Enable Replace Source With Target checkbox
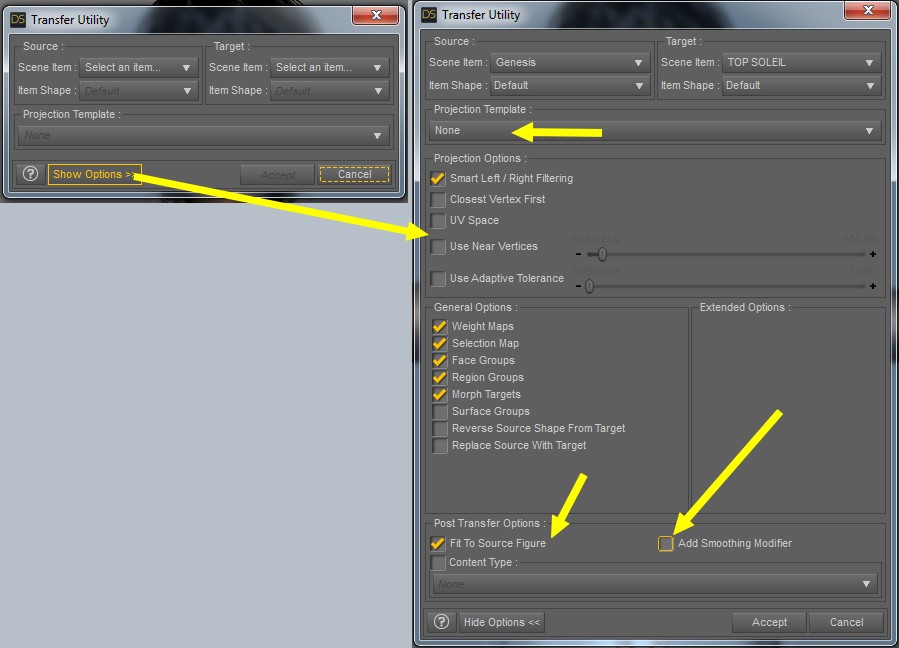Viewport: 899px width, 648px height. 440,446
